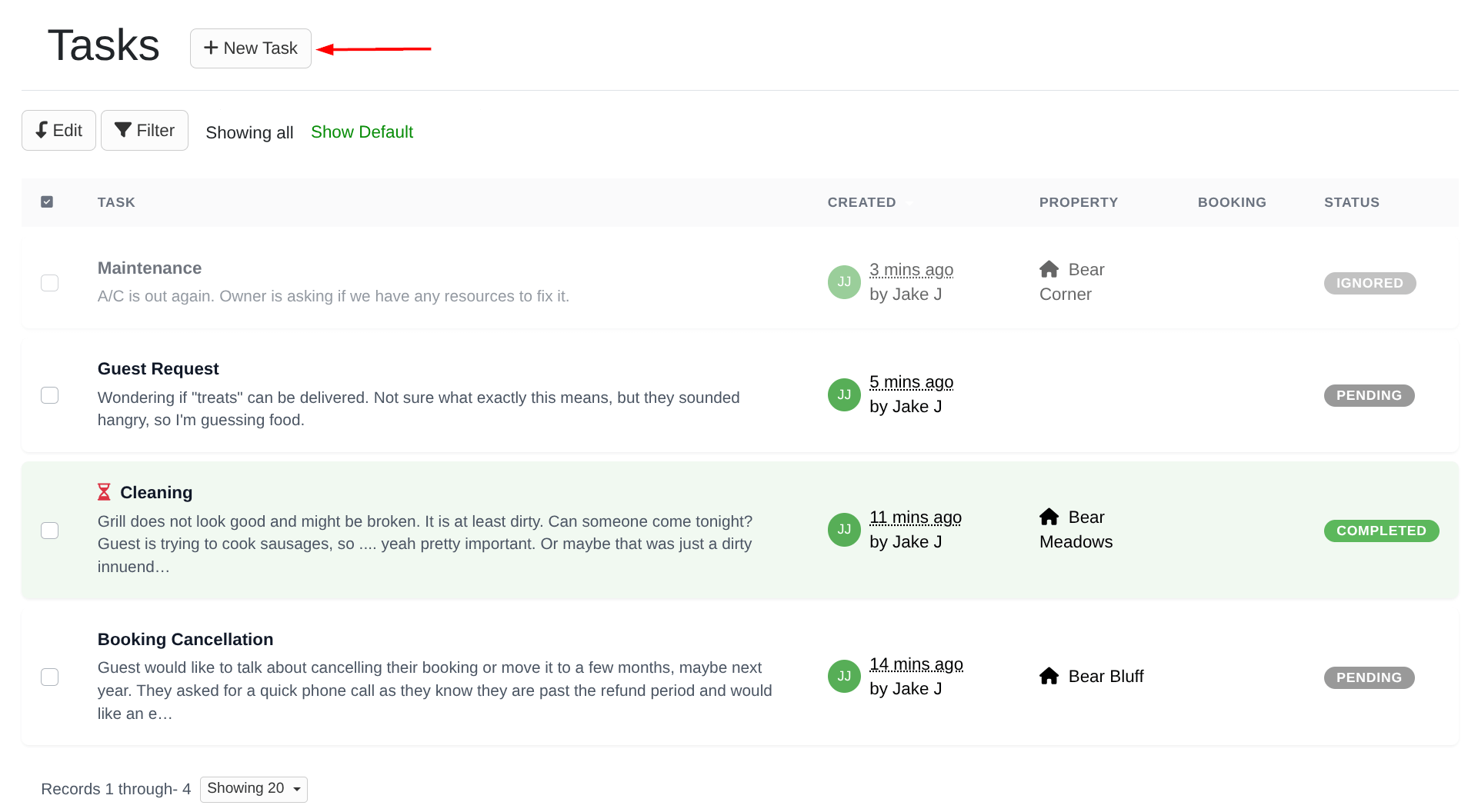Image resolution: width=1478 pixels, height=812 pixels.
Task: Click the house icon next to Bear Corner
Action: (x=1049, y=269)
